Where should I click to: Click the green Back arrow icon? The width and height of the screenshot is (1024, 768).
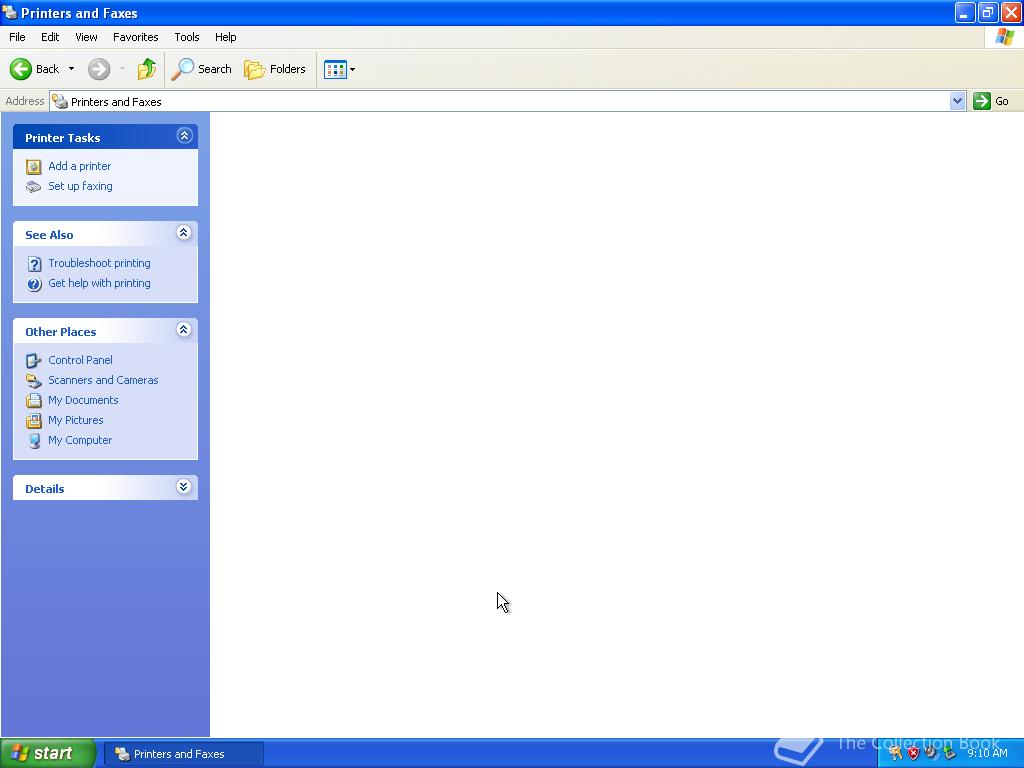(x=20, y=69)
